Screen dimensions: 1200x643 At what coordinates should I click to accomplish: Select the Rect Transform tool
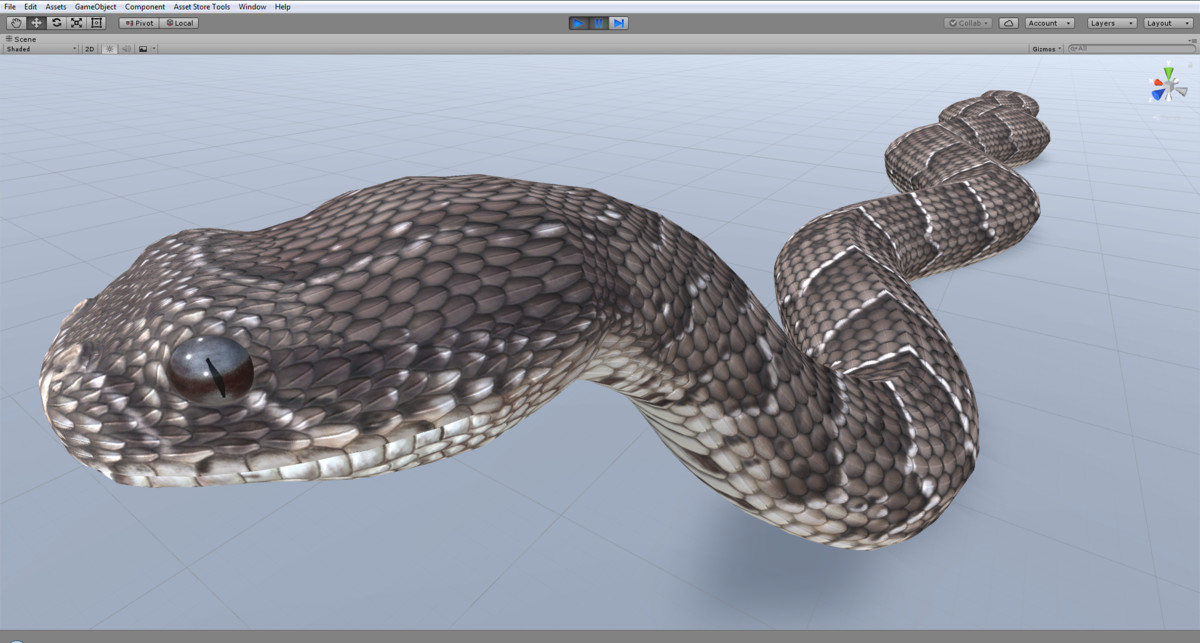point(97,22)
